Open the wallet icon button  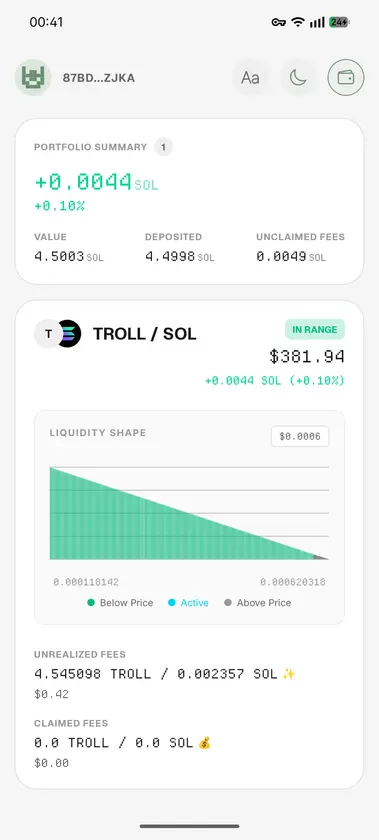tap(346, 78)
